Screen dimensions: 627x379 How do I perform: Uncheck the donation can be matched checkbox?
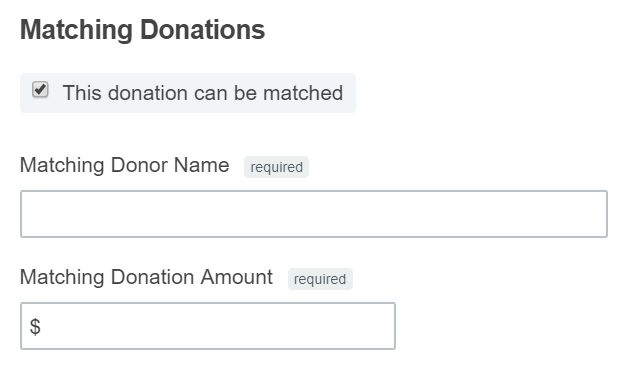(x=40, y=90)
